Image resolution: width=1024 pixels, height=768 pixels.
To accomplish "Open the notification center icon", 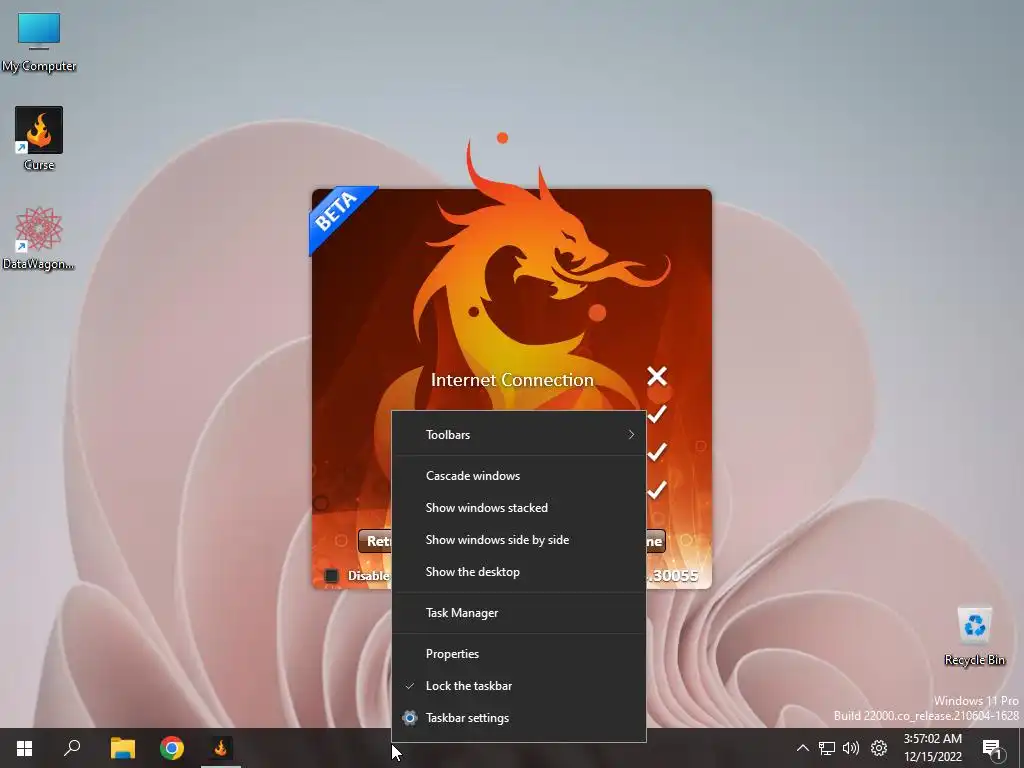I will point(991,749).
